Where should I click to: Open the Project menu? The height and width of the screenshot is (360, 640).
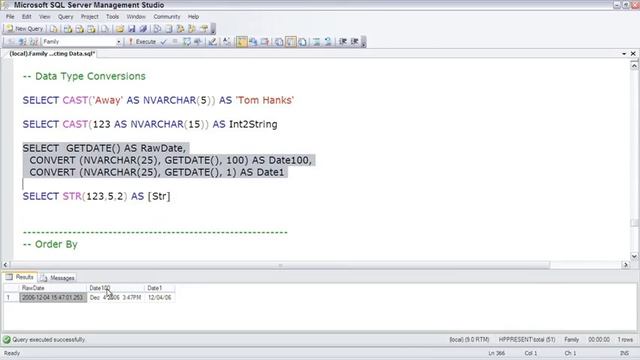point(89,17)
